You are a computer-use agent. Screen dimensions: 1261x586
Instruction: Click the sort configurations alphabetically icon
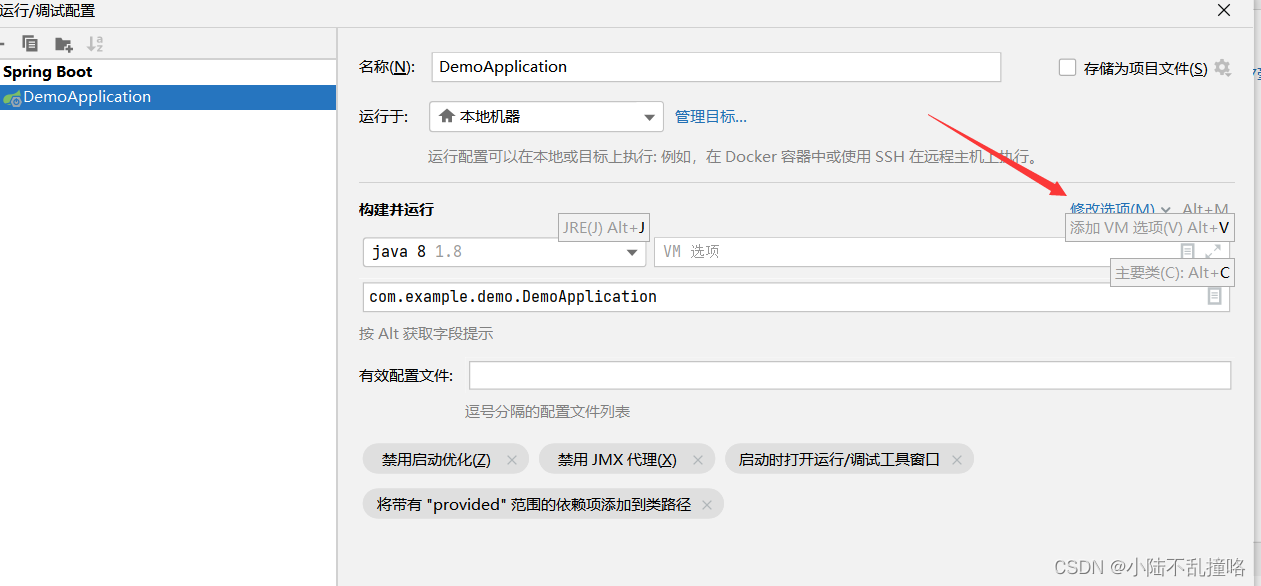(x=95, y=43)
